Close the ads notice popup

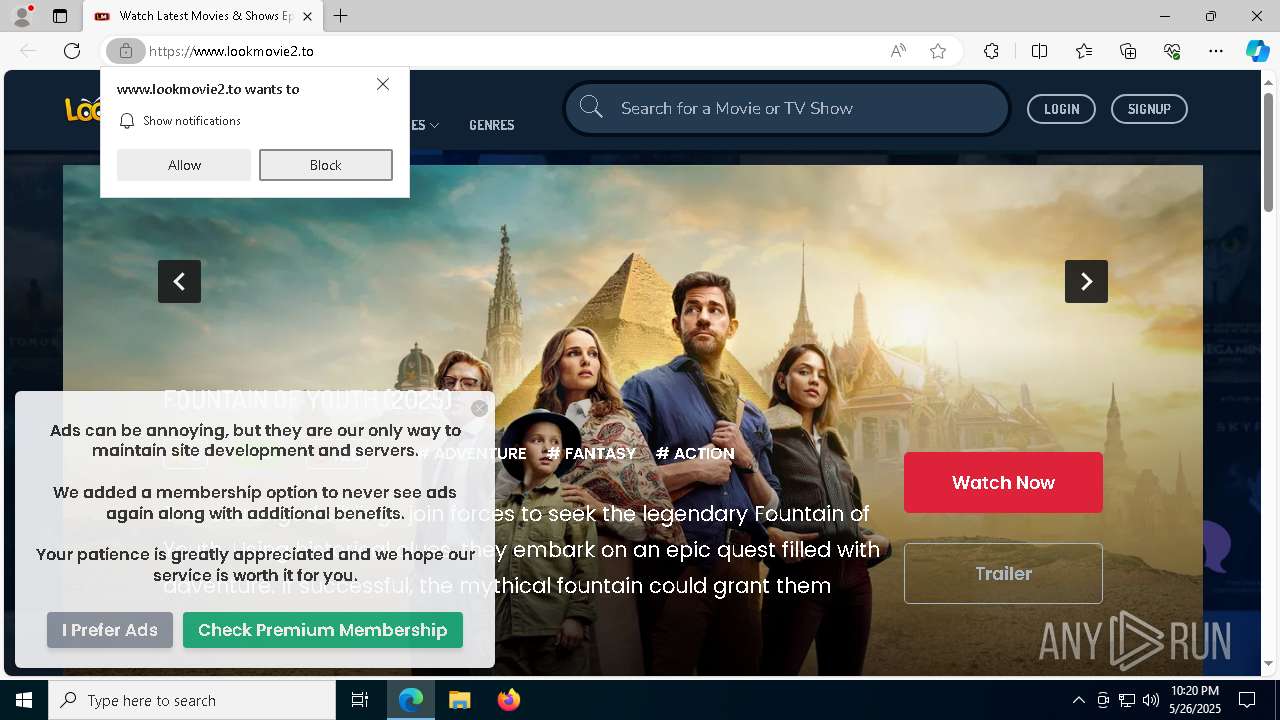[480, 408]
